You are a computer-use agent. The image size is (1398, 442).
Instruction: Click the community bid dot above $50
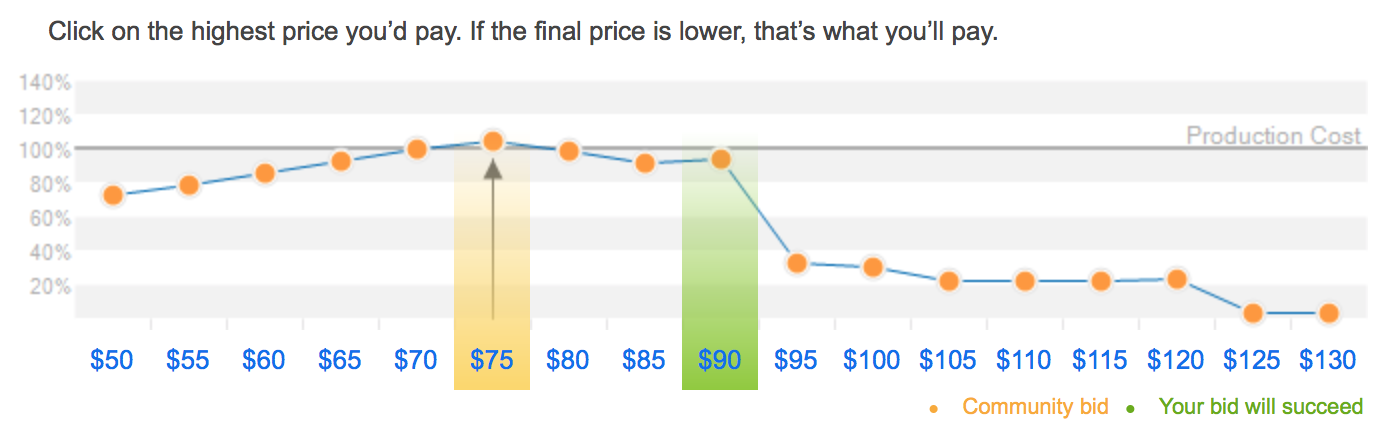pyautogui.click(x=113, y=195)
